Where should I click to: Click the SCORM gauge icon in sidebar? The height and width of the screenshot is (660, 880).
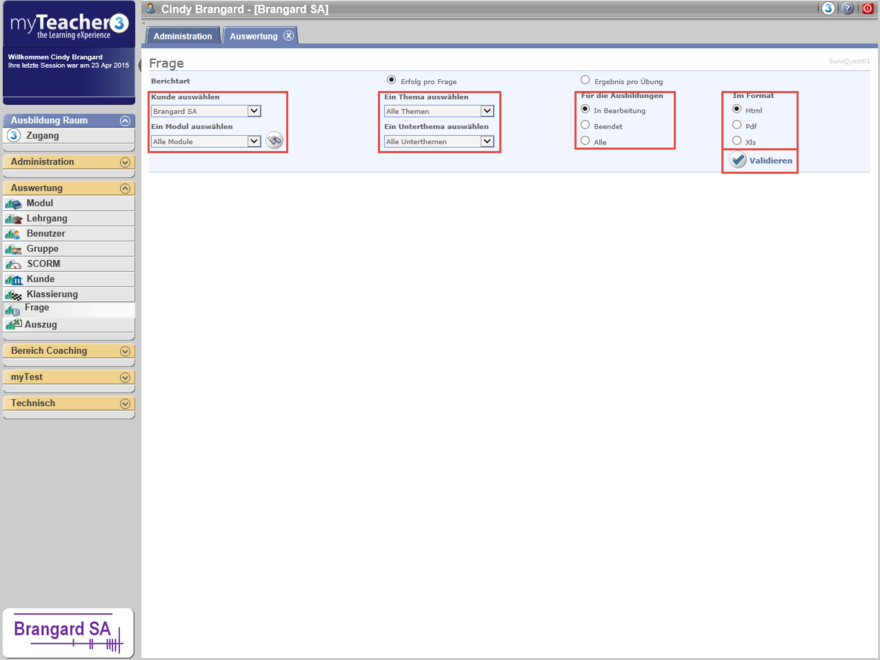(x=13, y=264)
